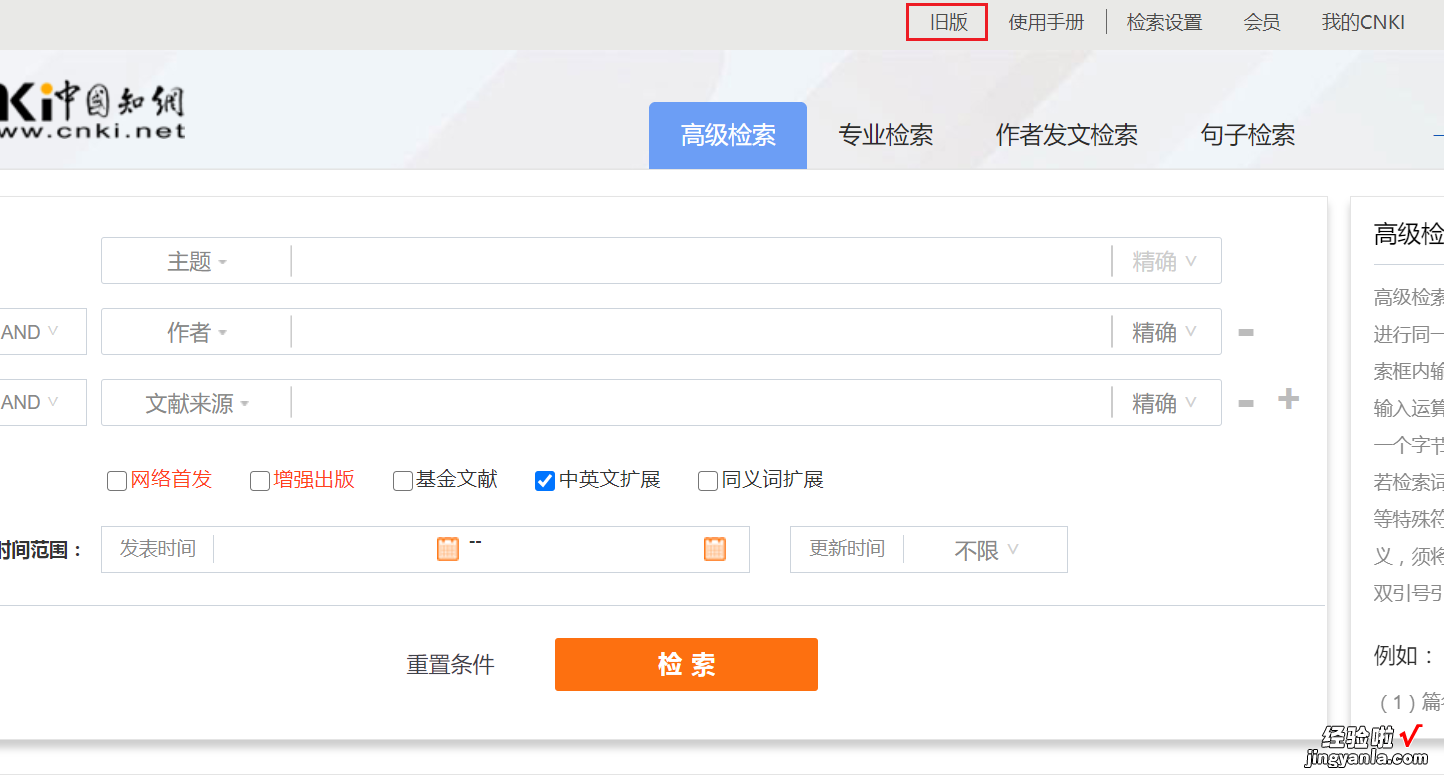Enable the 增强出版 checkbox
Screen dimensions: 1444x775
coord(260,481)
